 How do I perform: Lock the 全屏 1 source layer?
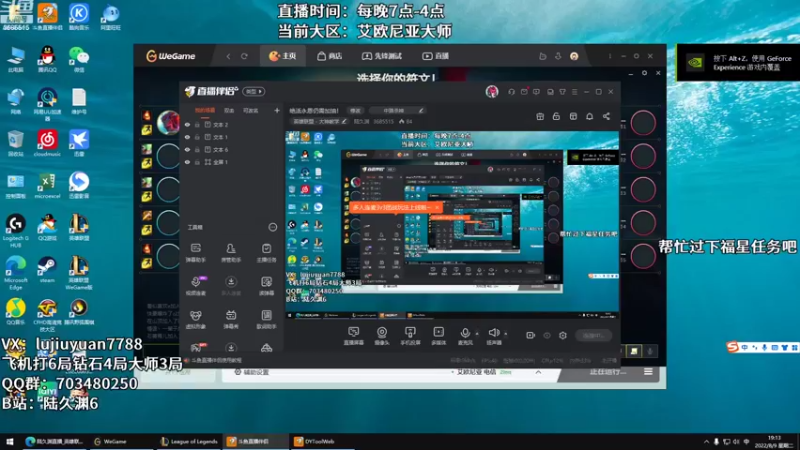point(197,162)
